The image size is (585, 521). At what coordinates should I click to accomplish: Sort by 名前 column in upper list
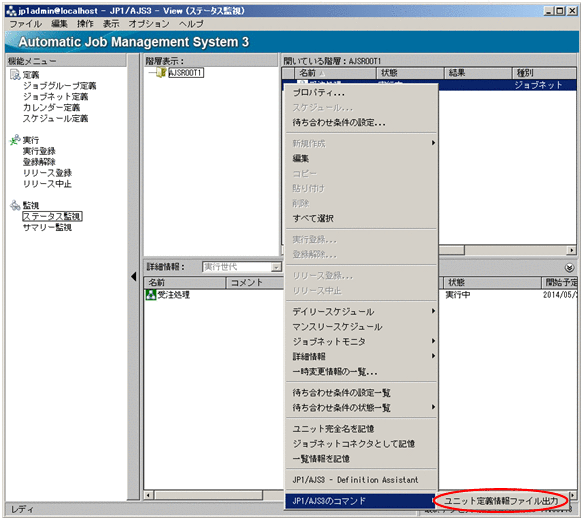coord(335,73)
